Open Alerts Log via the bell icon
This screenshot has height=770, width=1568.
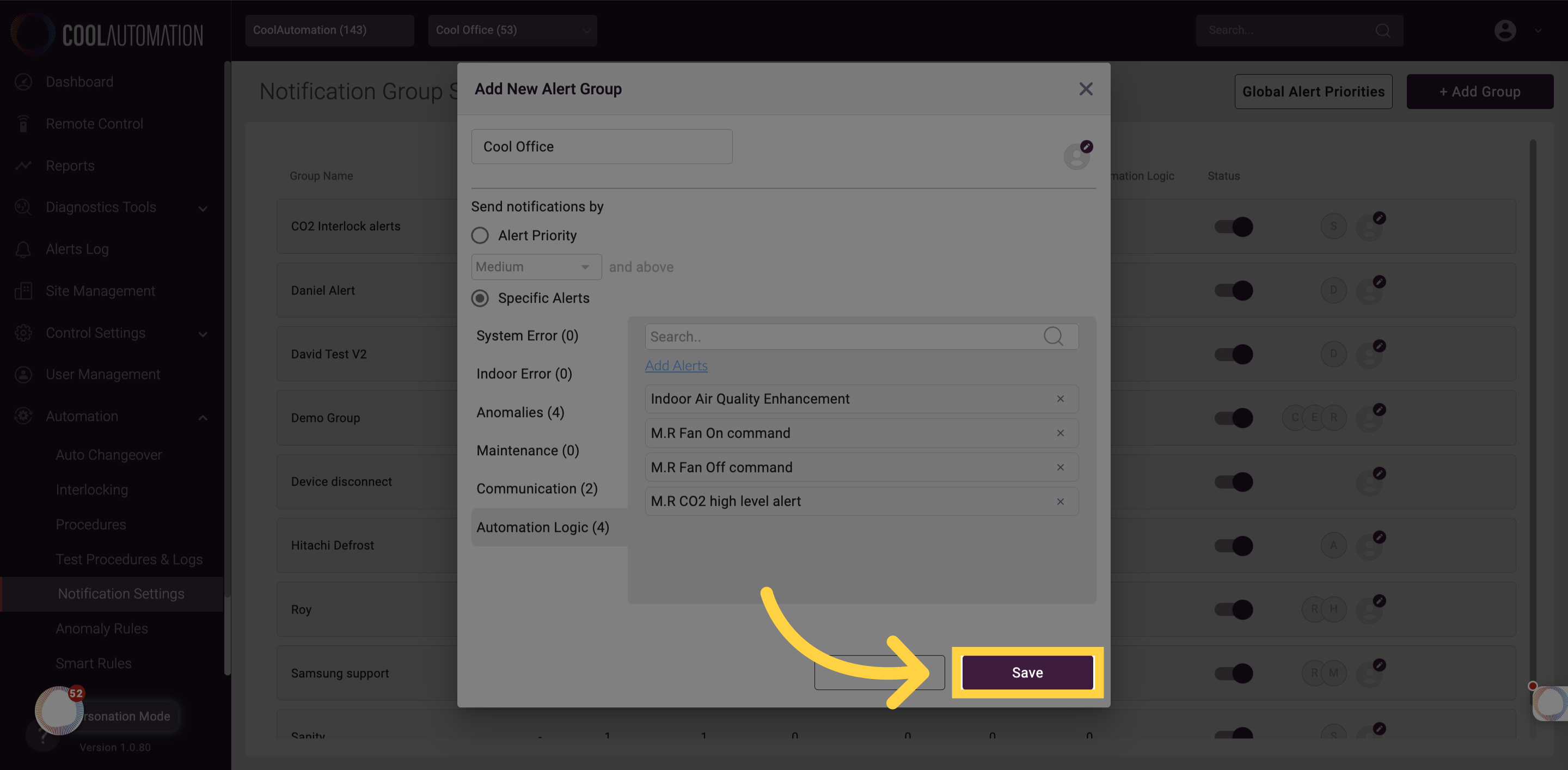click(23, 249)
